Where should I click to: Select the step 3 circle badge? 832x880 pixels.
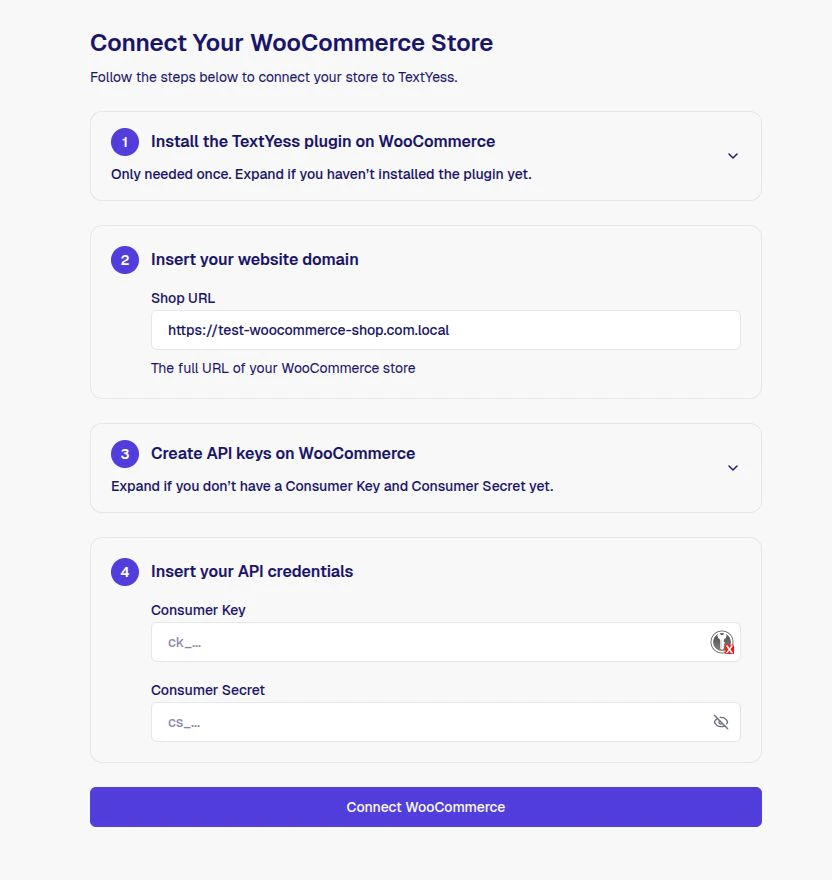(x=124, y=454)
